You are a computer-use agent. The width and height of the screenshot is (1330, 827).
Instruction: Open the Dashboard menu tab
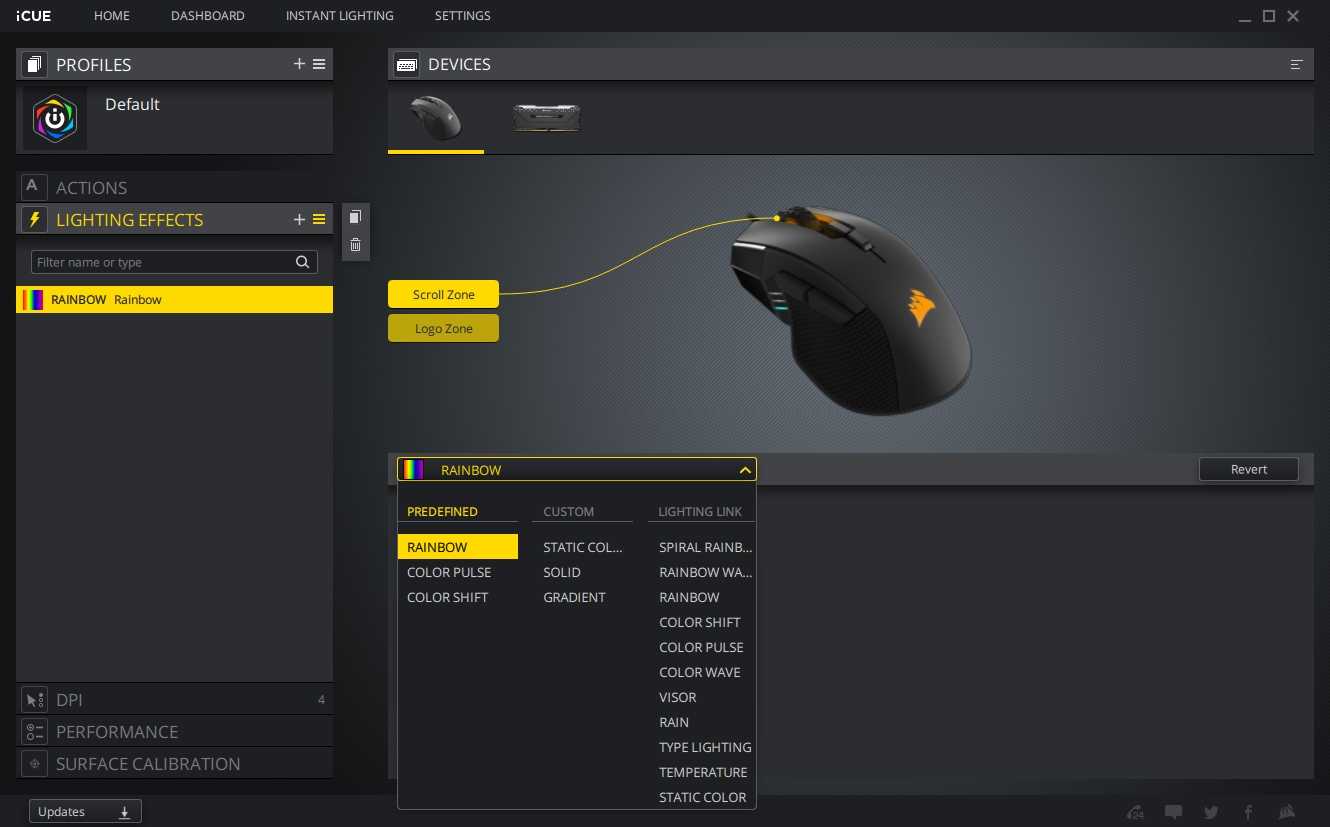click(x=207, y=16)
